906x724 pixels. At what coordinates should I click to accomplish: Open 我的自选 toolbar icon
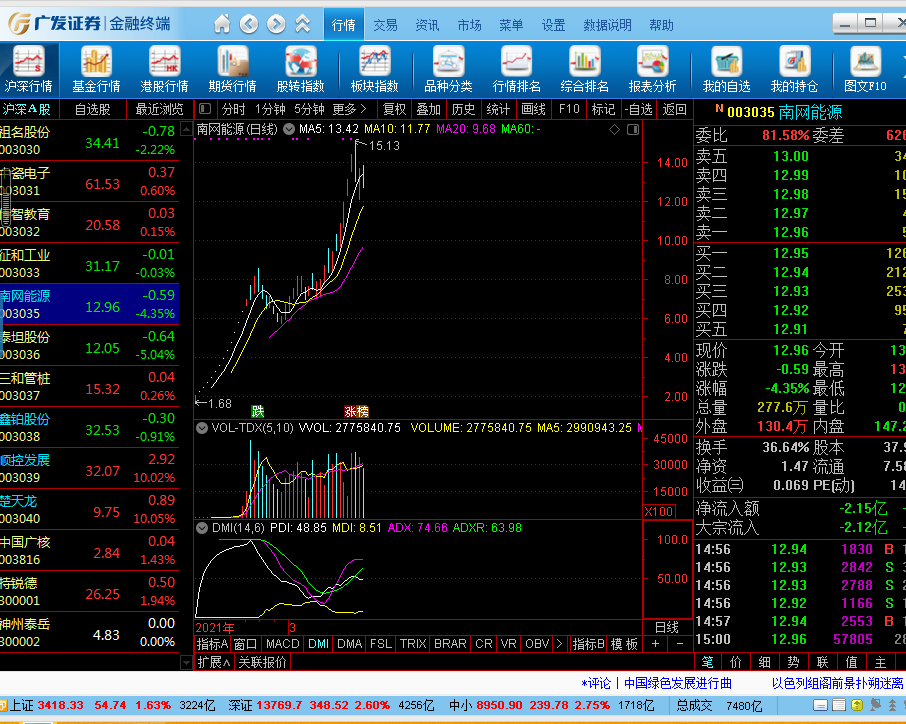click(726, 70)
